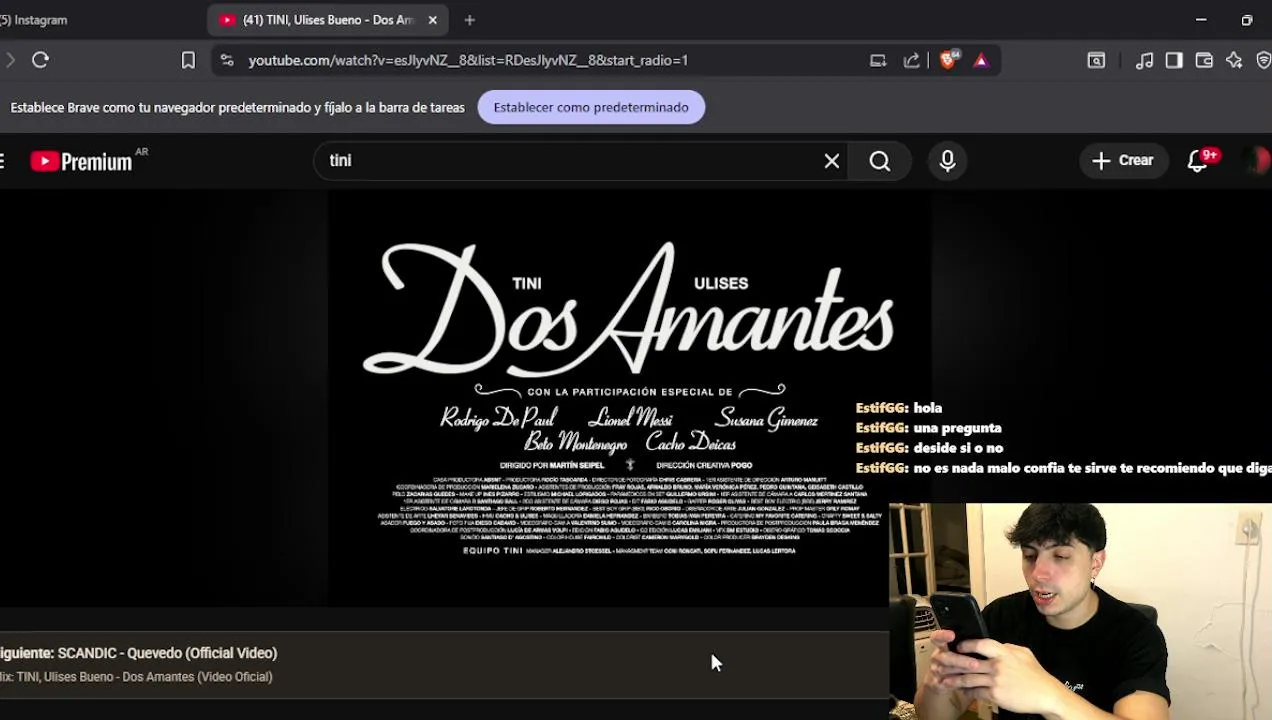Open a new tab with plus button

470,20
